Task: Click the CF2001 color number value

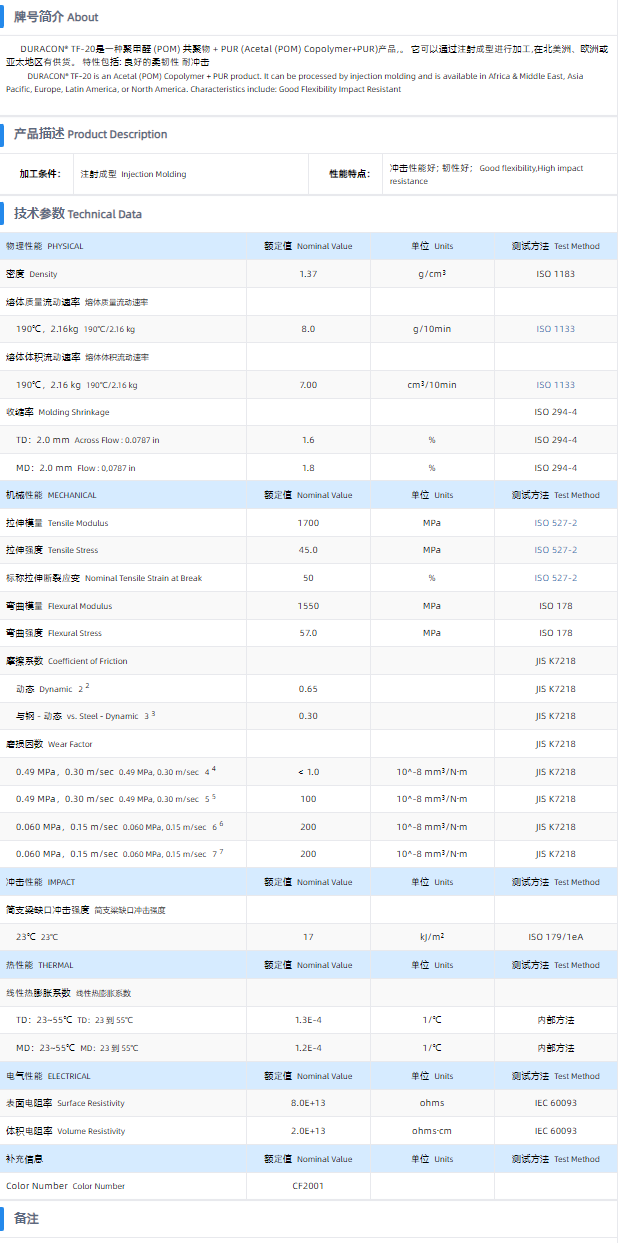Action: tap(308, 1186)
